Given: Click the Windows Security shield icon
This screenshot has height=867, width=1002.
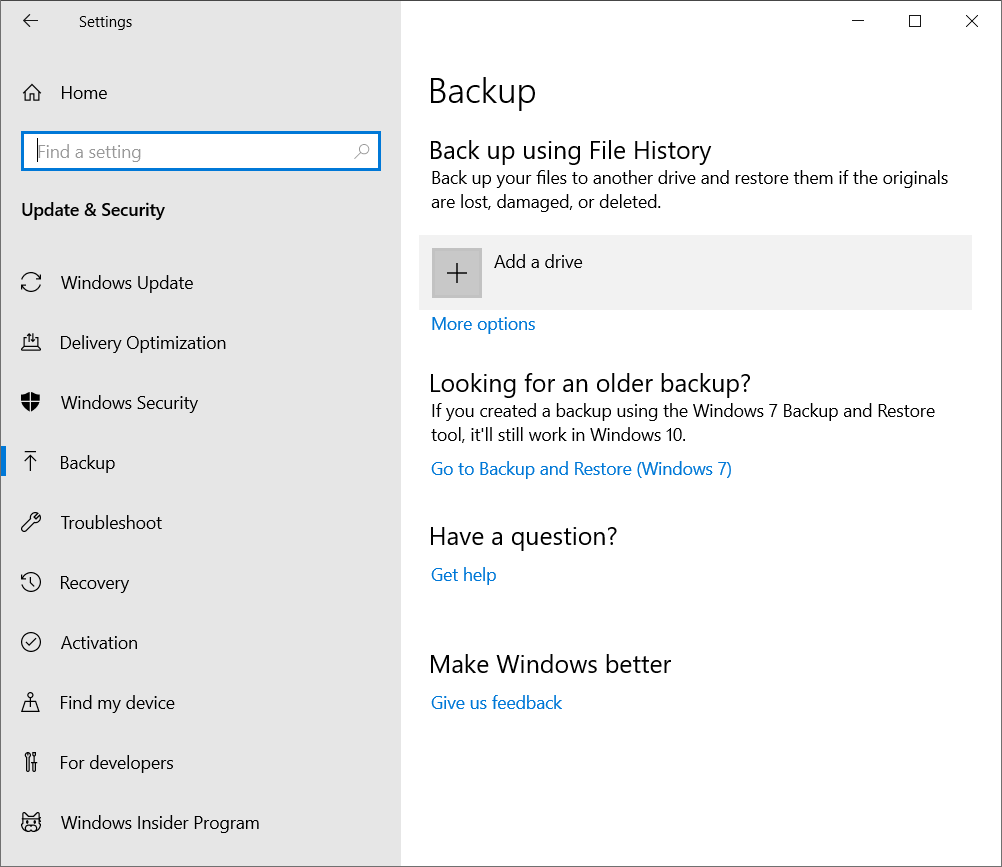Looking at the screenshot, I should (31, 403).
